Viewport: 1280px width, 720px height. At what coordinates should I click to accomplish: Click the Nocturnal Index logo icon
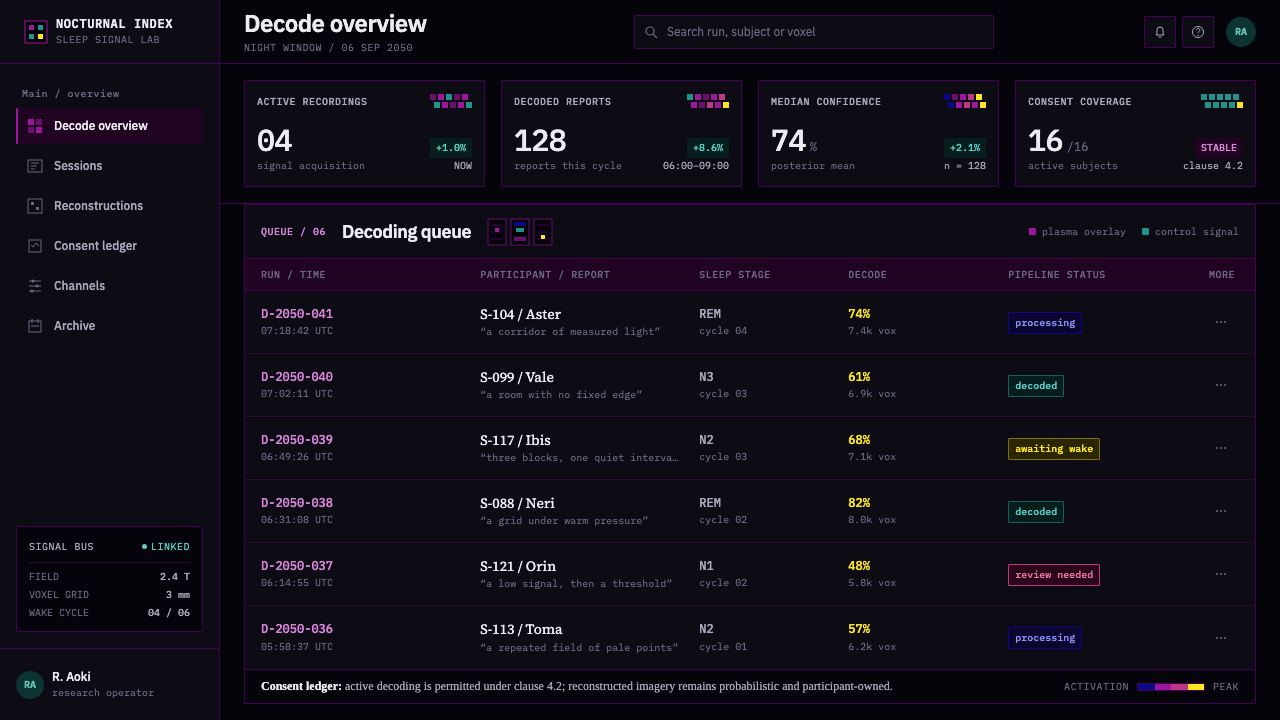(x=36, y=32)
